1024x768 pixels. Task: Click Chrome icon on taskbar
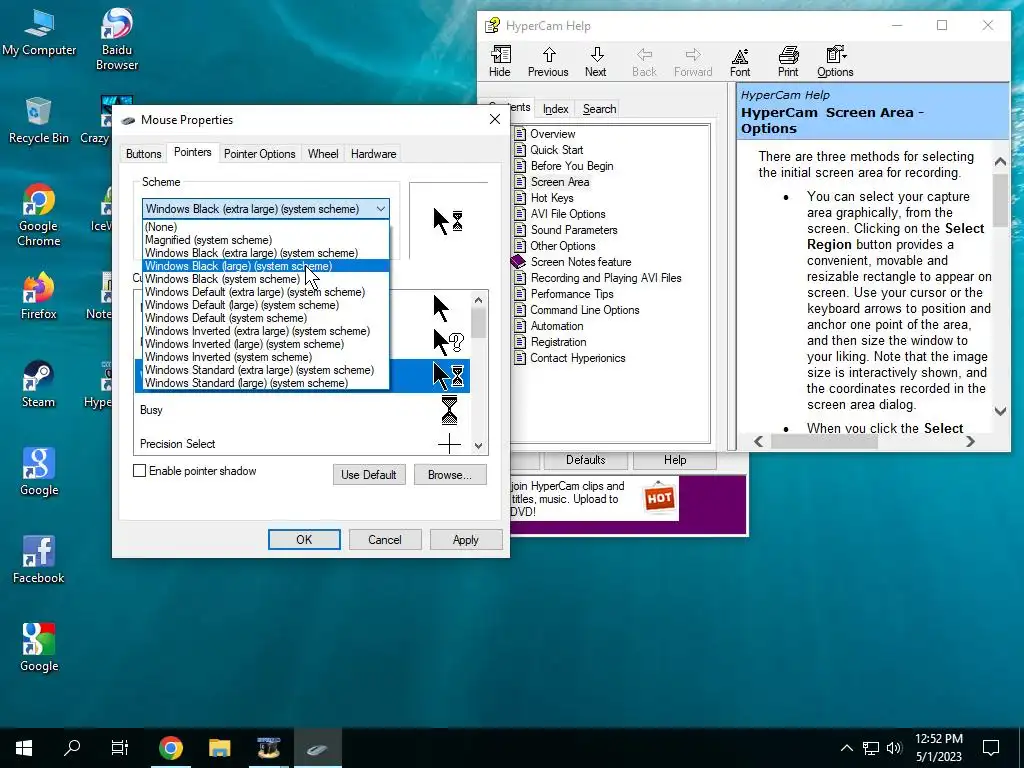(x=170, y=748)
